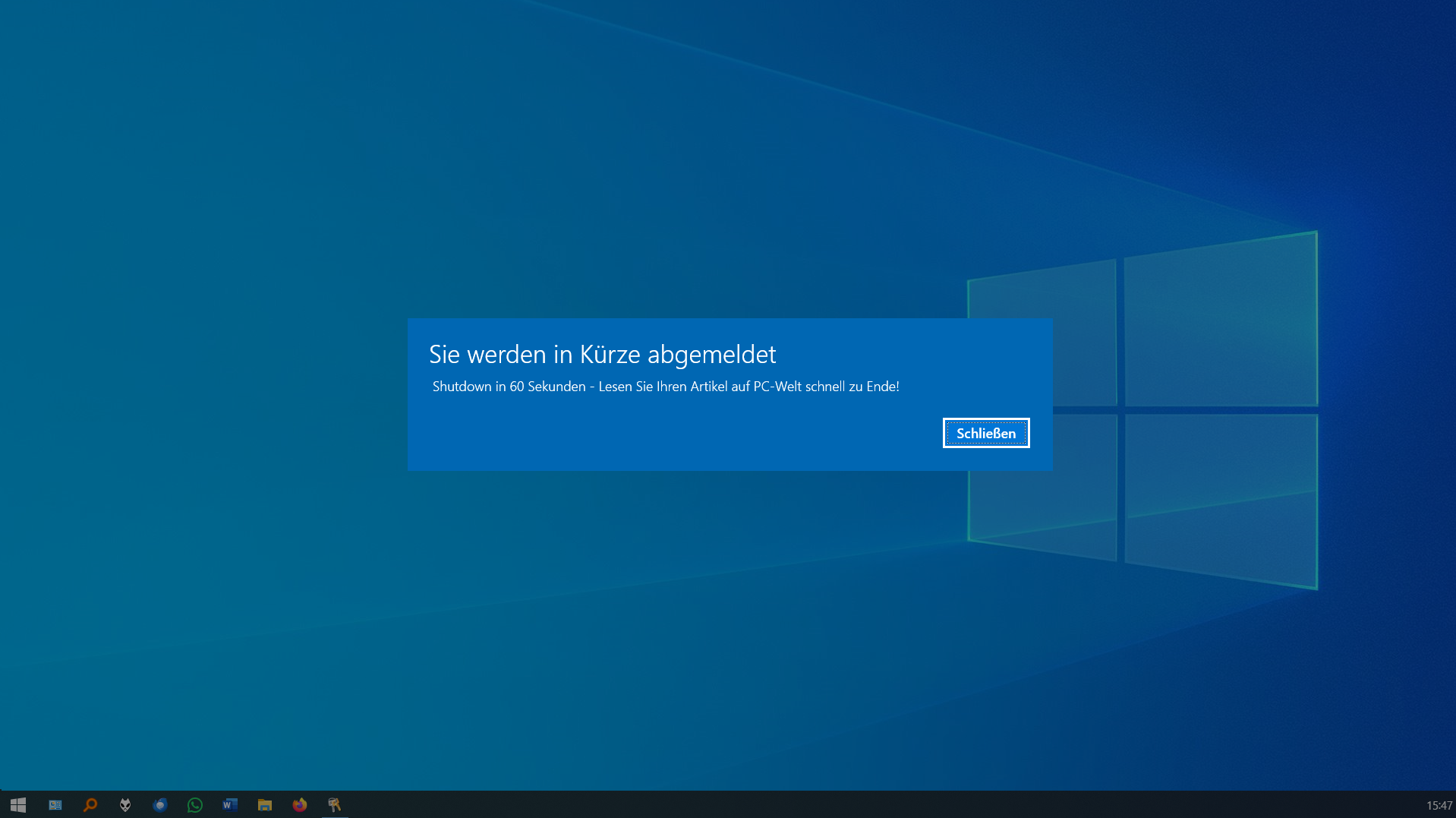Switch to the active KeePass window

pos(334,805)
